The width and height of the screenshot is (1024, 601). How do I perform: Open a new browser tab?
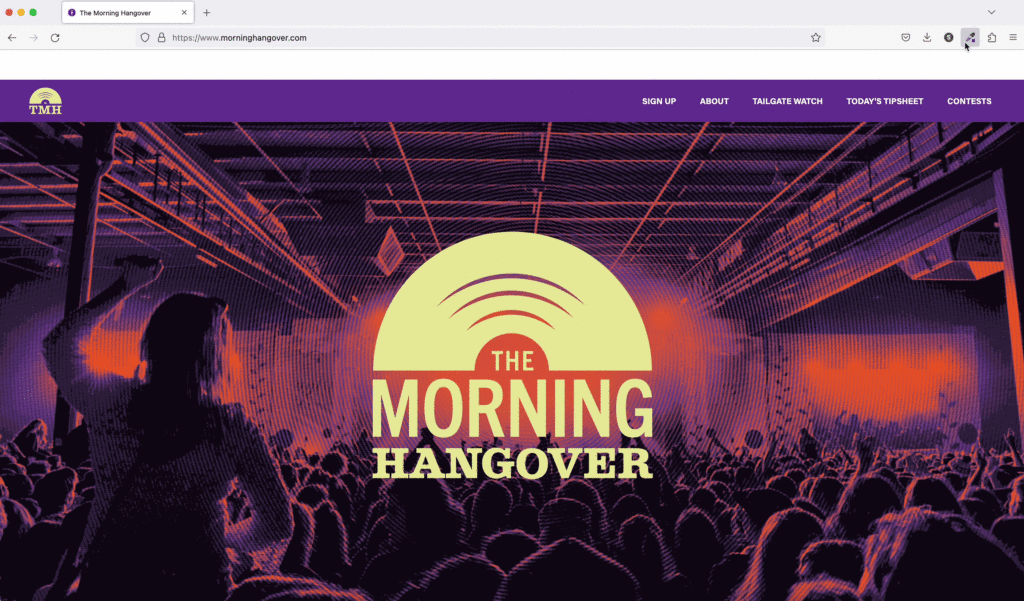tap(206, 12)
